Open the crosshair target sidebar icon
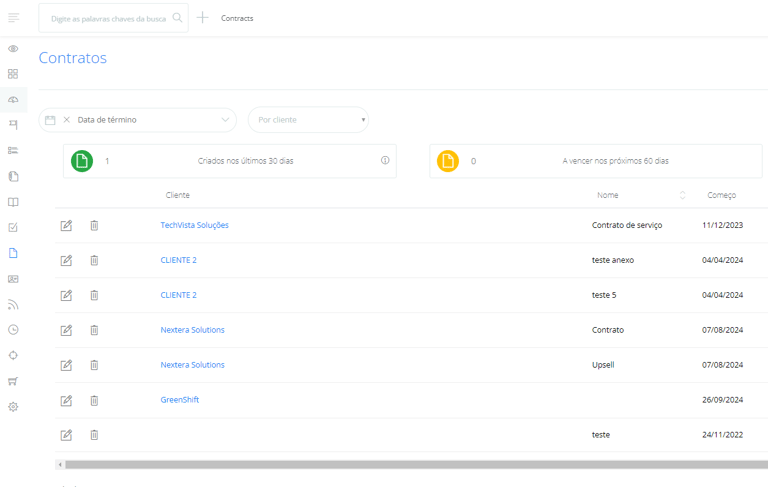 13,355
